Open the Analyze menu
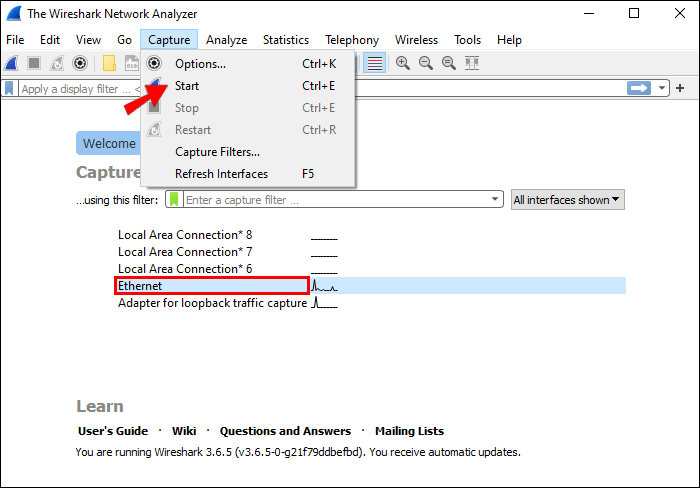 pos(226,40)
